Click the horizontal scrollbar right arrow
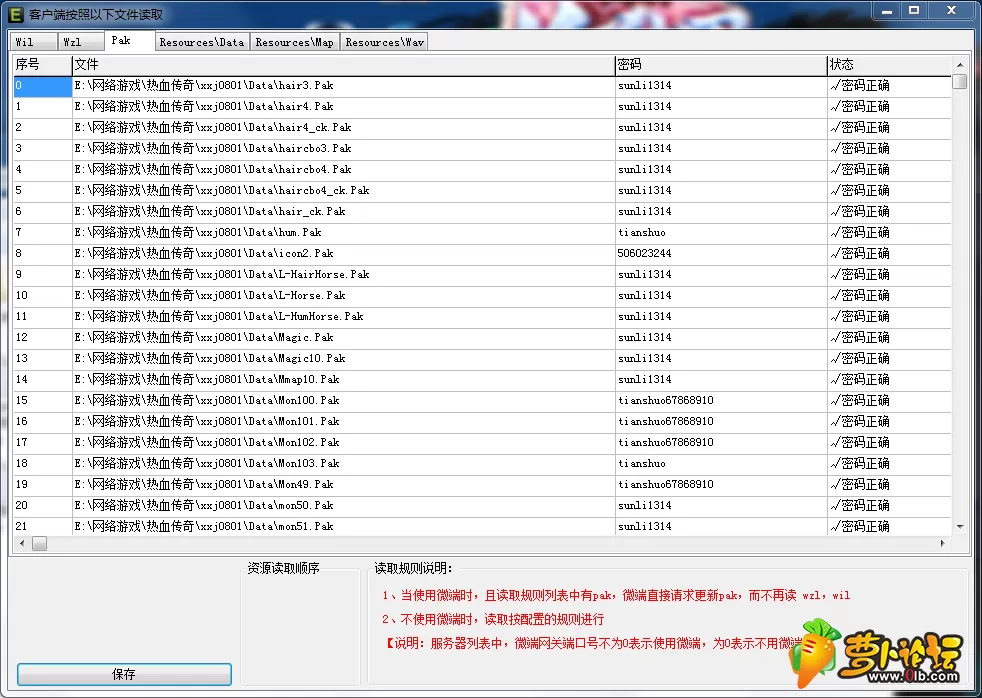 (943, 543)
